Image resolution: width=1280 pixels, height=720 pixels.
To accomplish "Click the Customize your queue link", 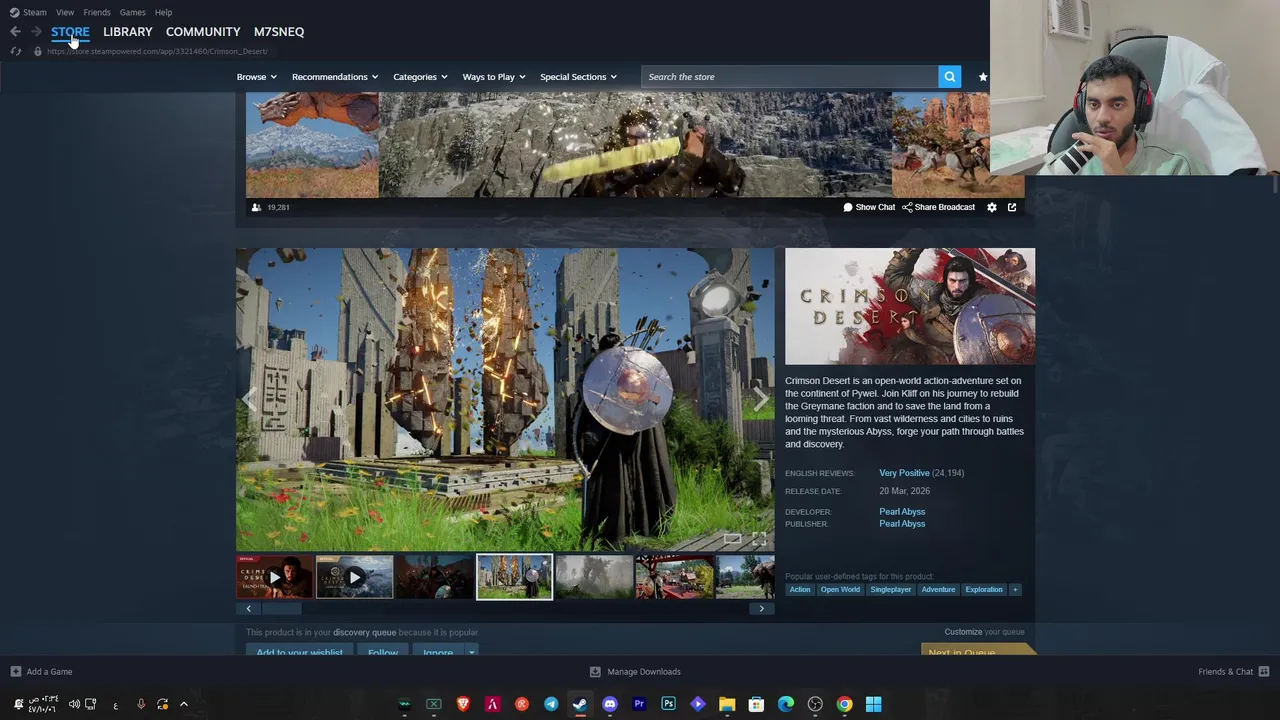I will (x=984, y=632).
